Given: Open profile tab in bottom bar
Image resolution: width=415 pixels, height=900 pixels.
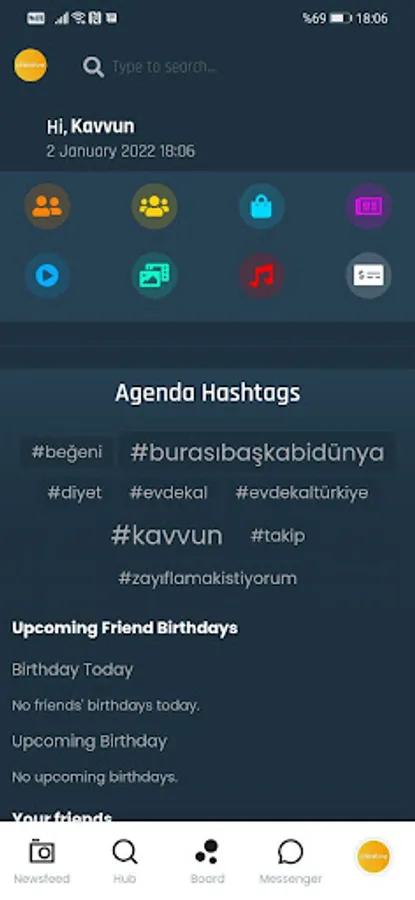Looking at the screenshot, I should tap(373, 856).
